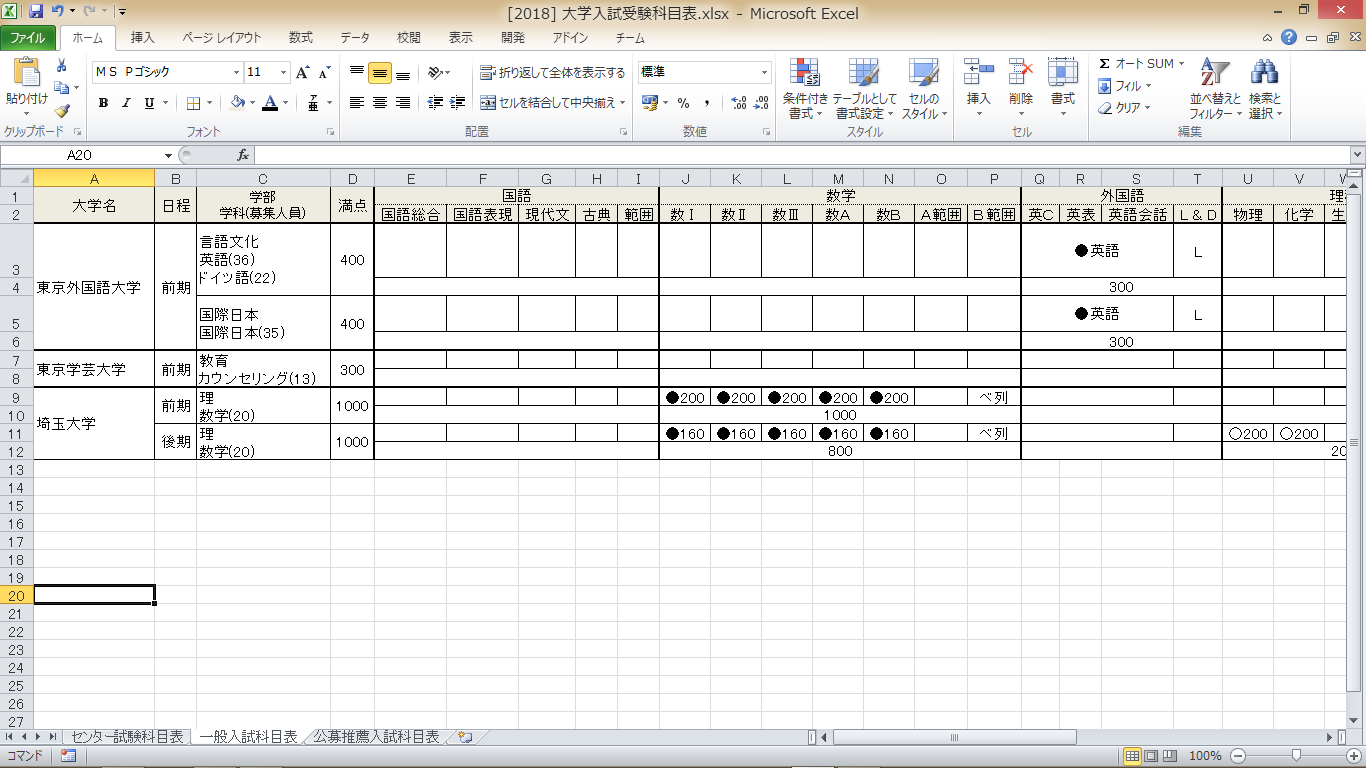Switch to センター試験科目表 sheet tab

click(x=126, y=737)
